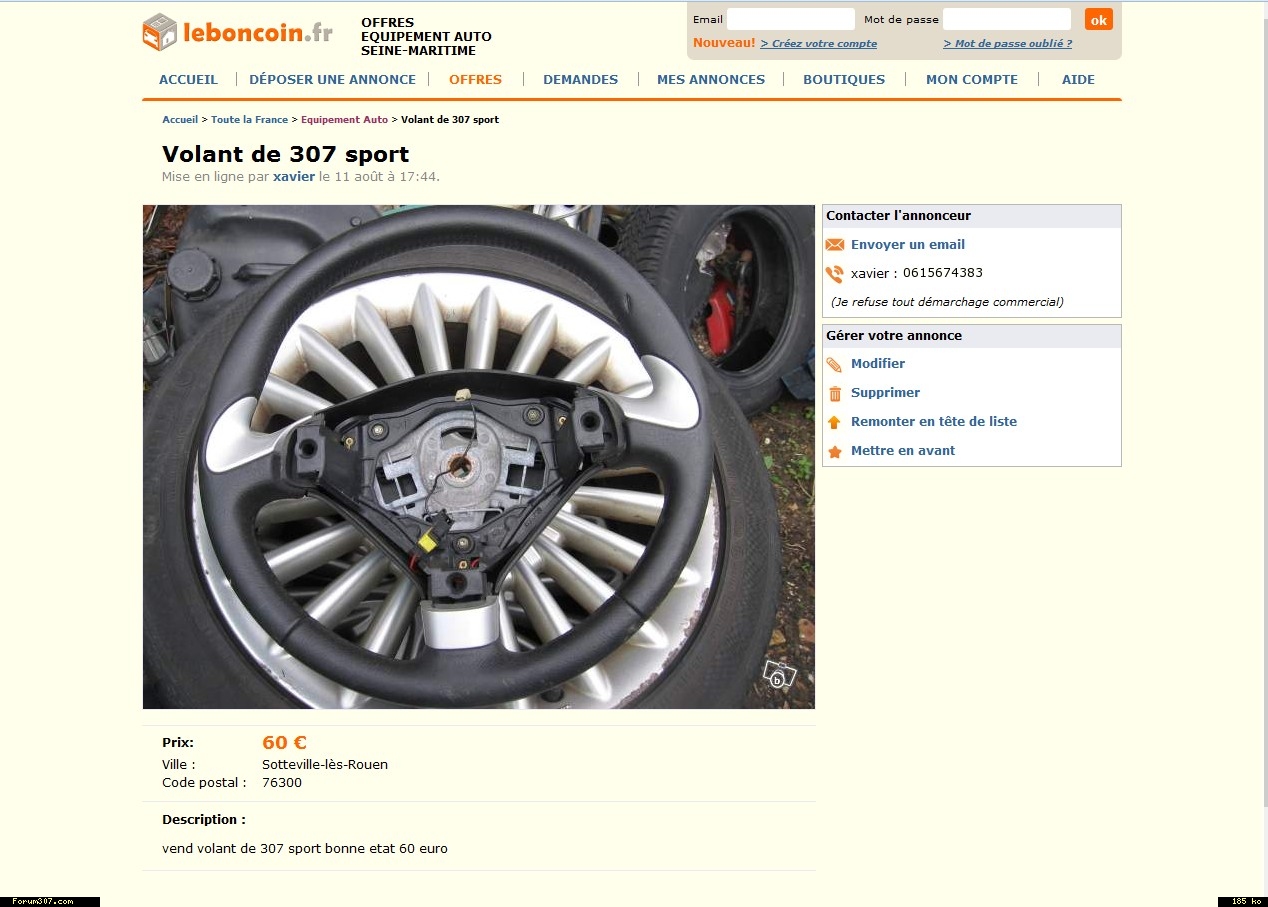This screenshot has width=1268, height=907.
Task: Click the camera watermark icon on the photo
Action: tap(779, 675)
